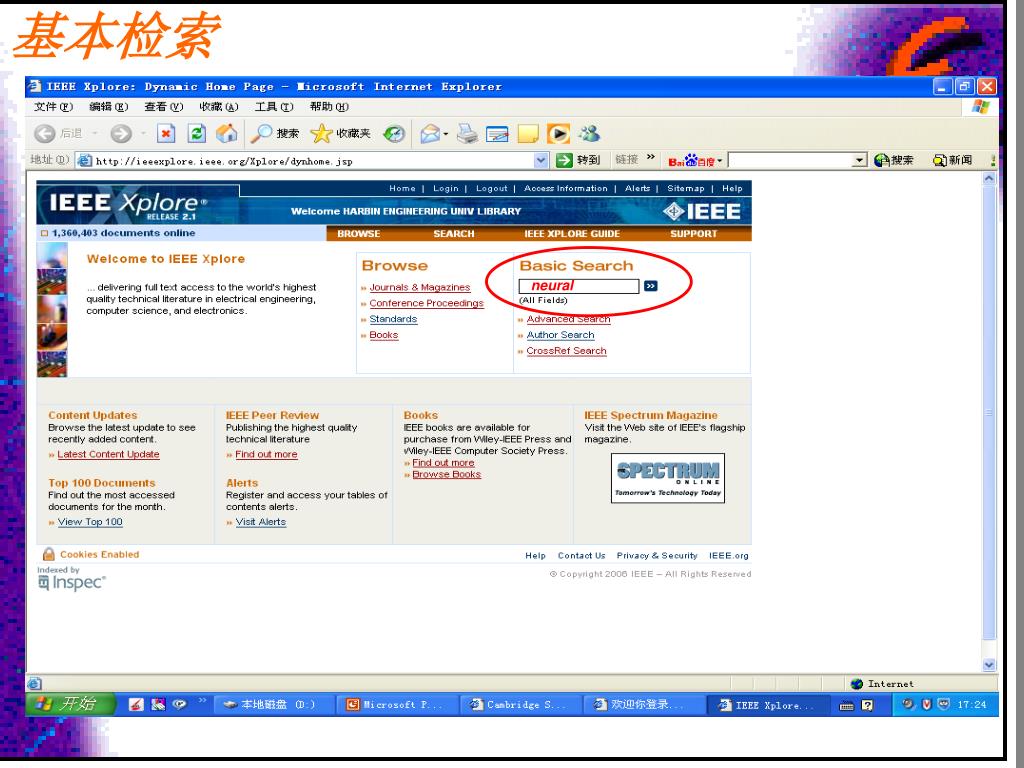1024x768 pixels.
Task: Click the IE Forward arrow button
Action: 121,134
